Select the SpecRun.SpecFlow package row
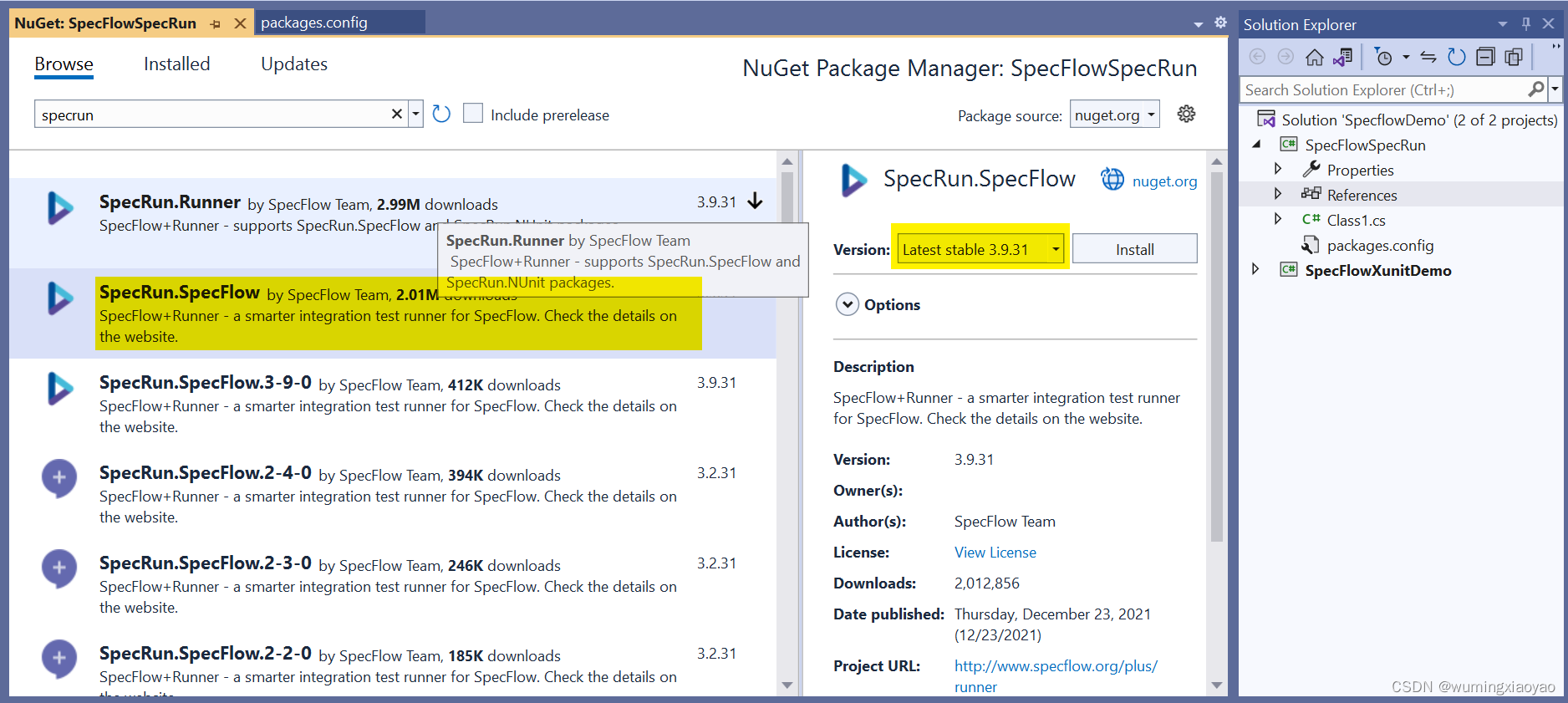The height and width of the screenshot is (703, 1568). click(393, 313)
